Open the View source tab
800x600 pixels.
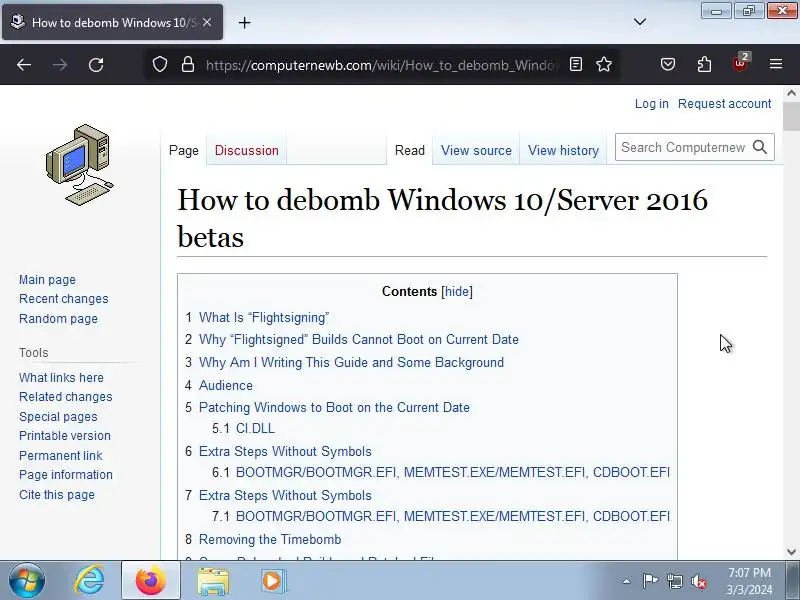point(476,151)
